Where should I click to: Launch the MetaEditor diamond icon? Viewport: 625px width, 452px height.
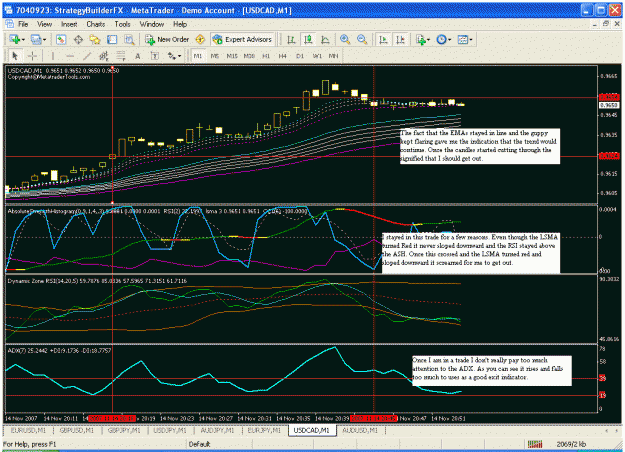(x=200, y=39)
